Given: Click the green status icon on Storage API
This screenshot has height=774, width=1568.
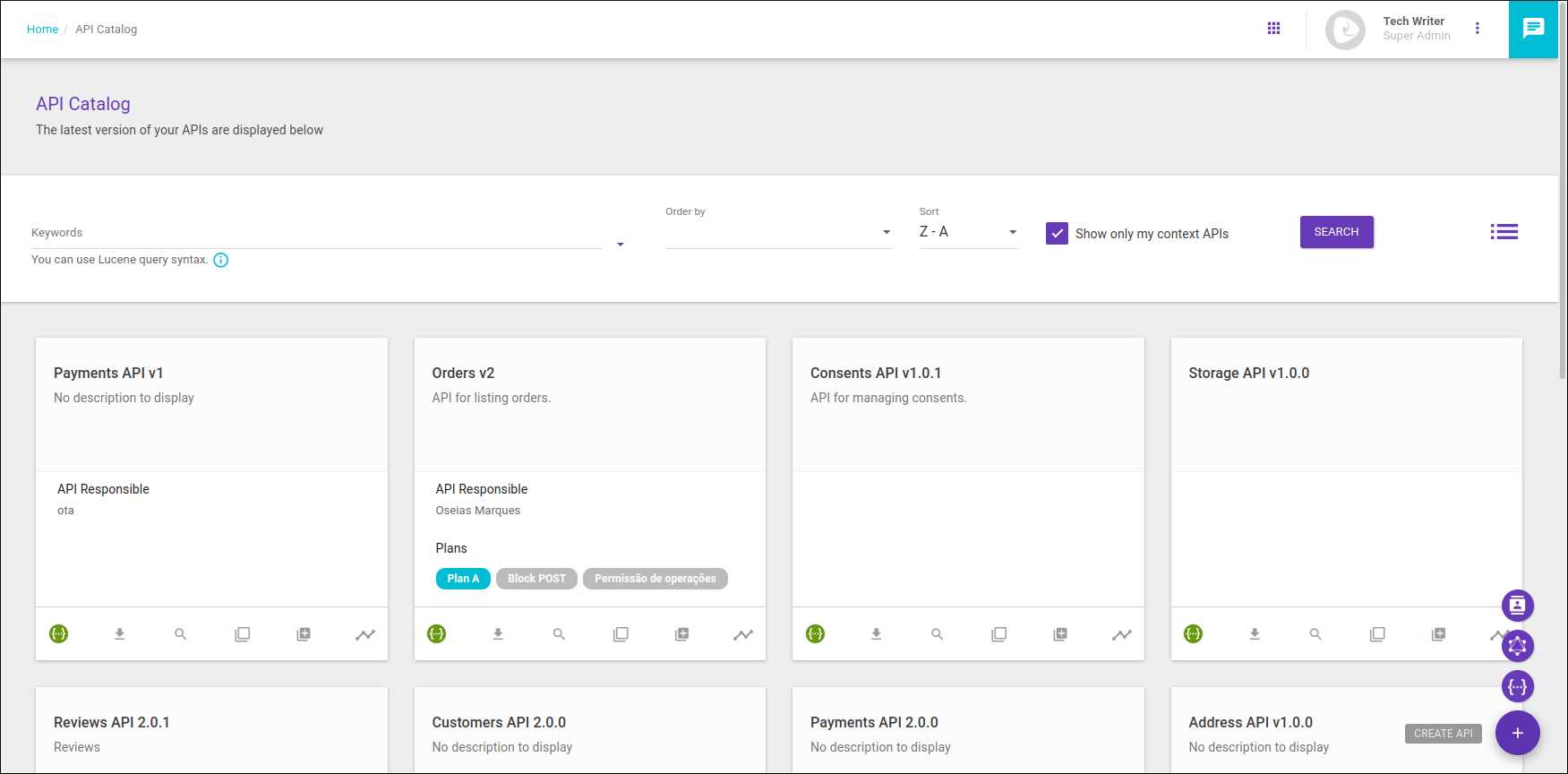Looking at the screenshot, I should pyautogui.click(x=1194, y=634).
